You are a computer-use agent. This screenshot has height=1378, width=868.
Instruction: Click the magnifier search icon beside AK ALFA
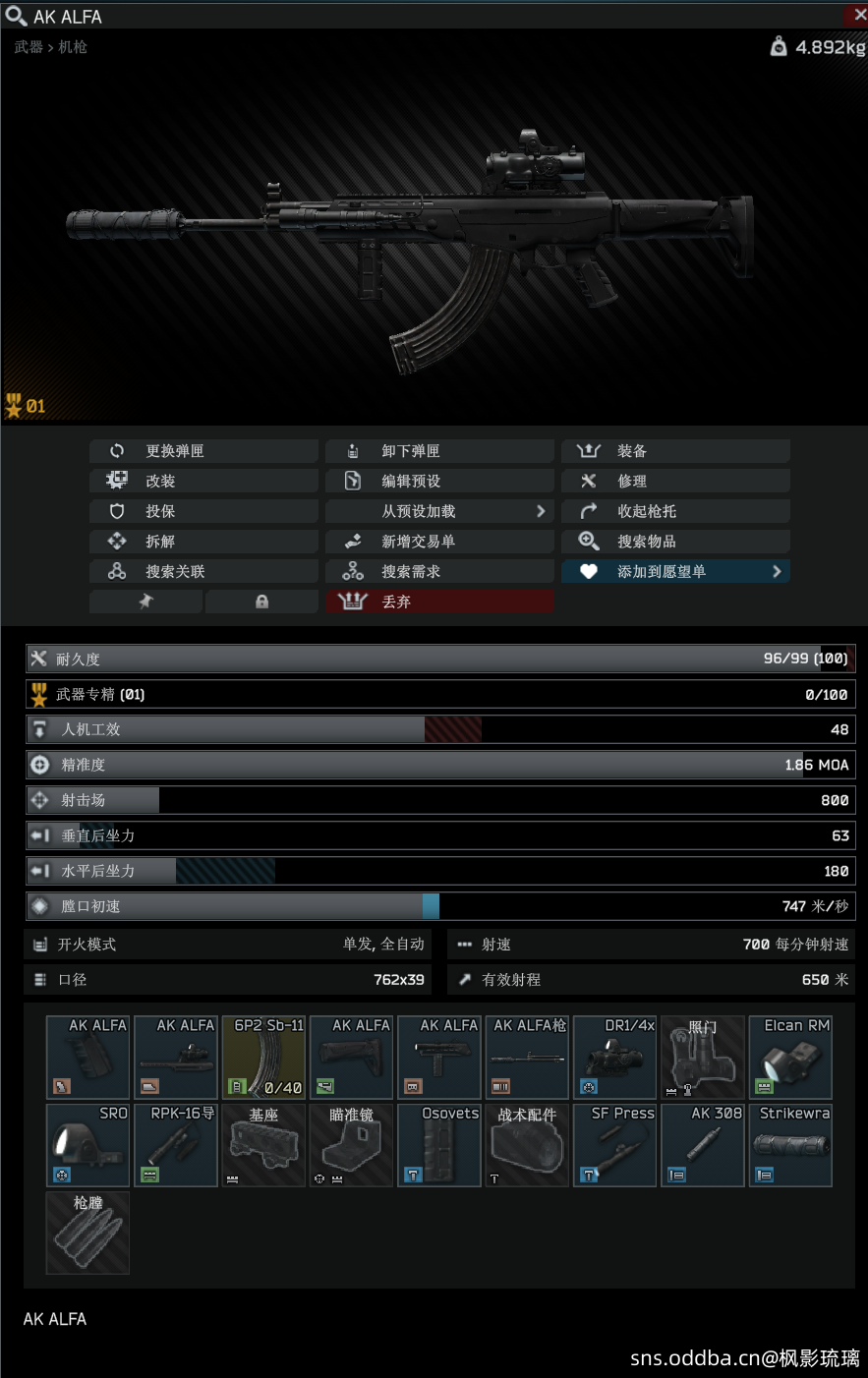coord(15,15)
